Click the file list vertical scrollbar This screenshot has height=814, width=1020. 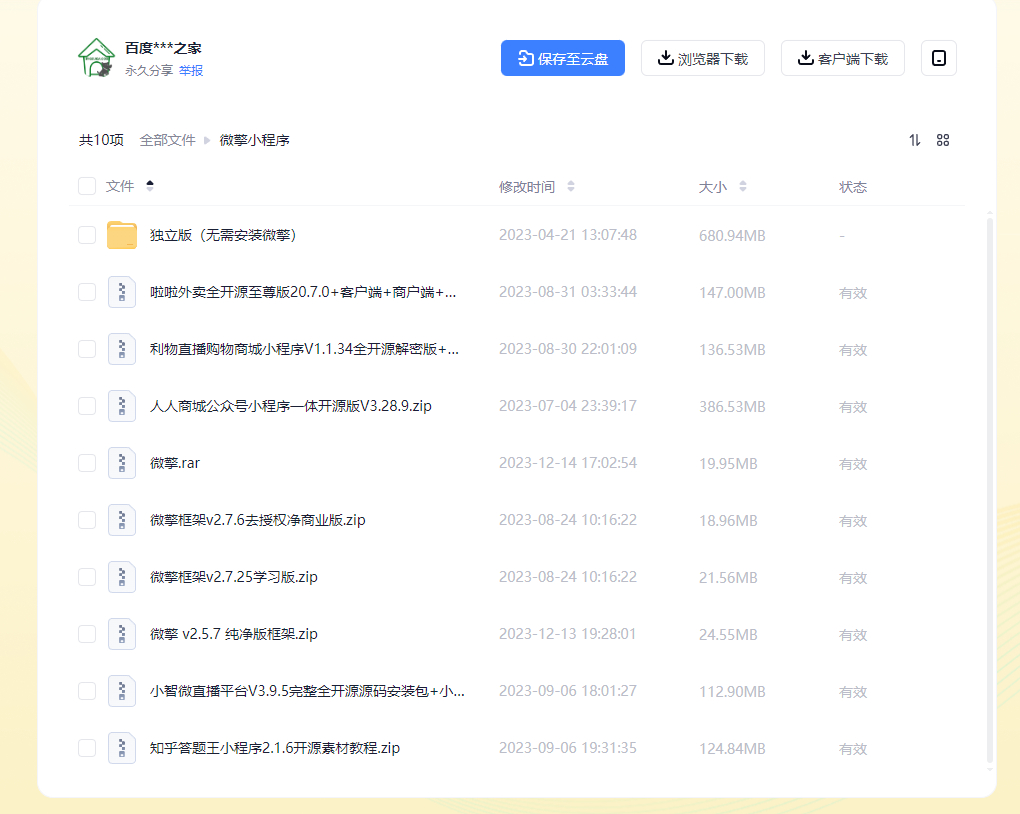990,489
